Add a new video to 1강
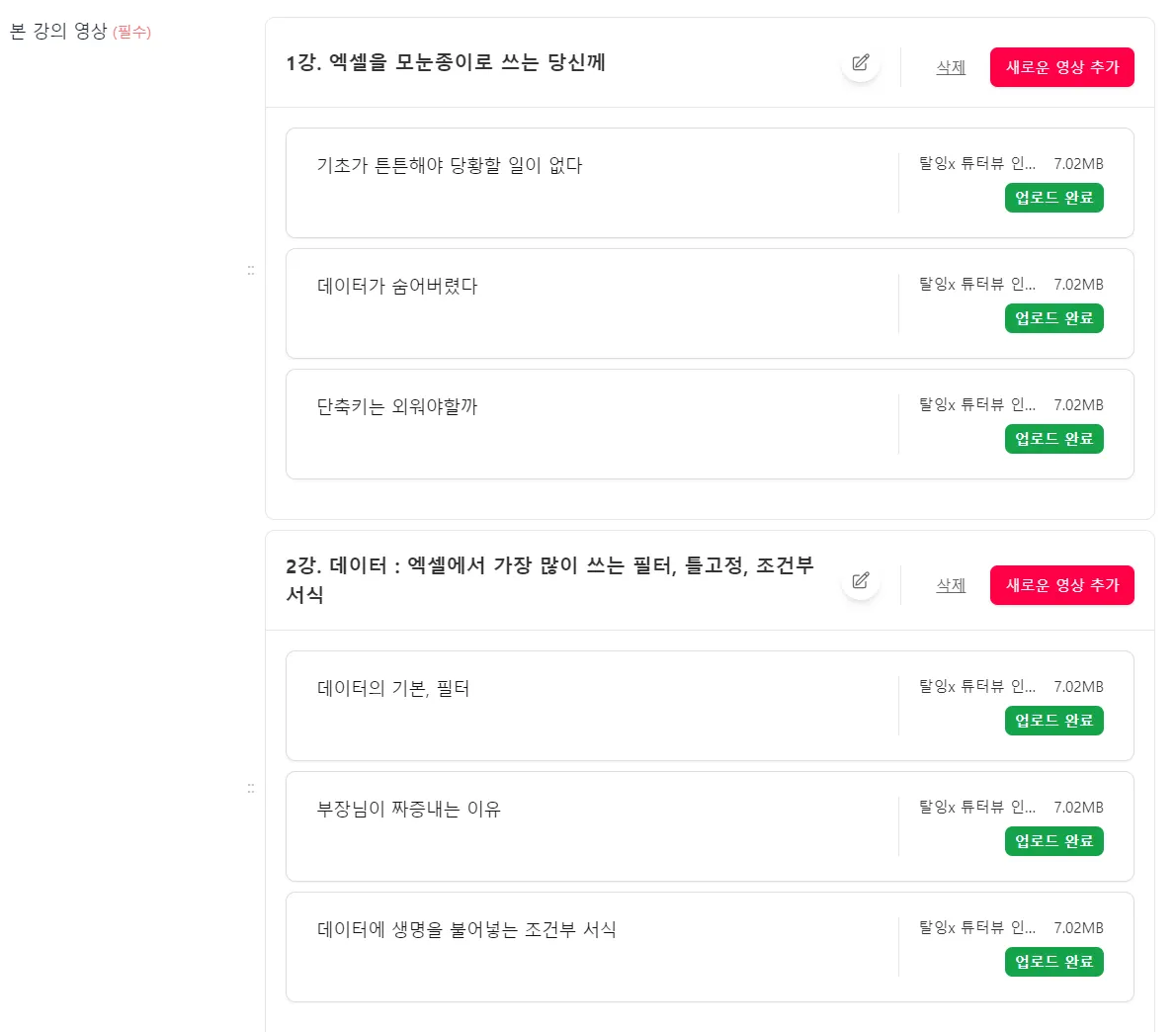 pos(1061,67)
